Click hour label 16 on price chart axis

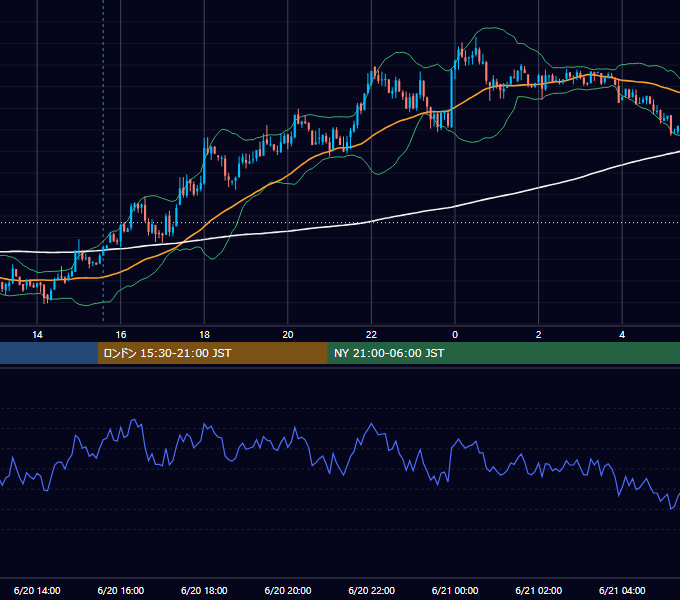pos(121,335)
